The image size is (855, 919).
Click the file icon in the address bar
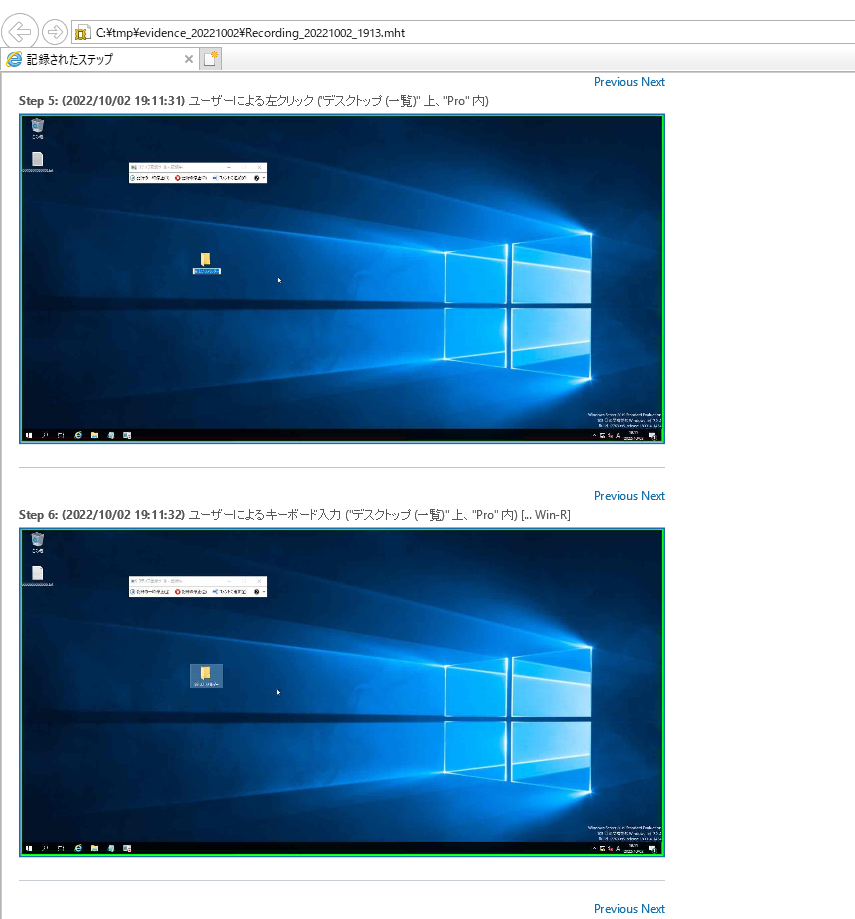(x=83, y=33)
